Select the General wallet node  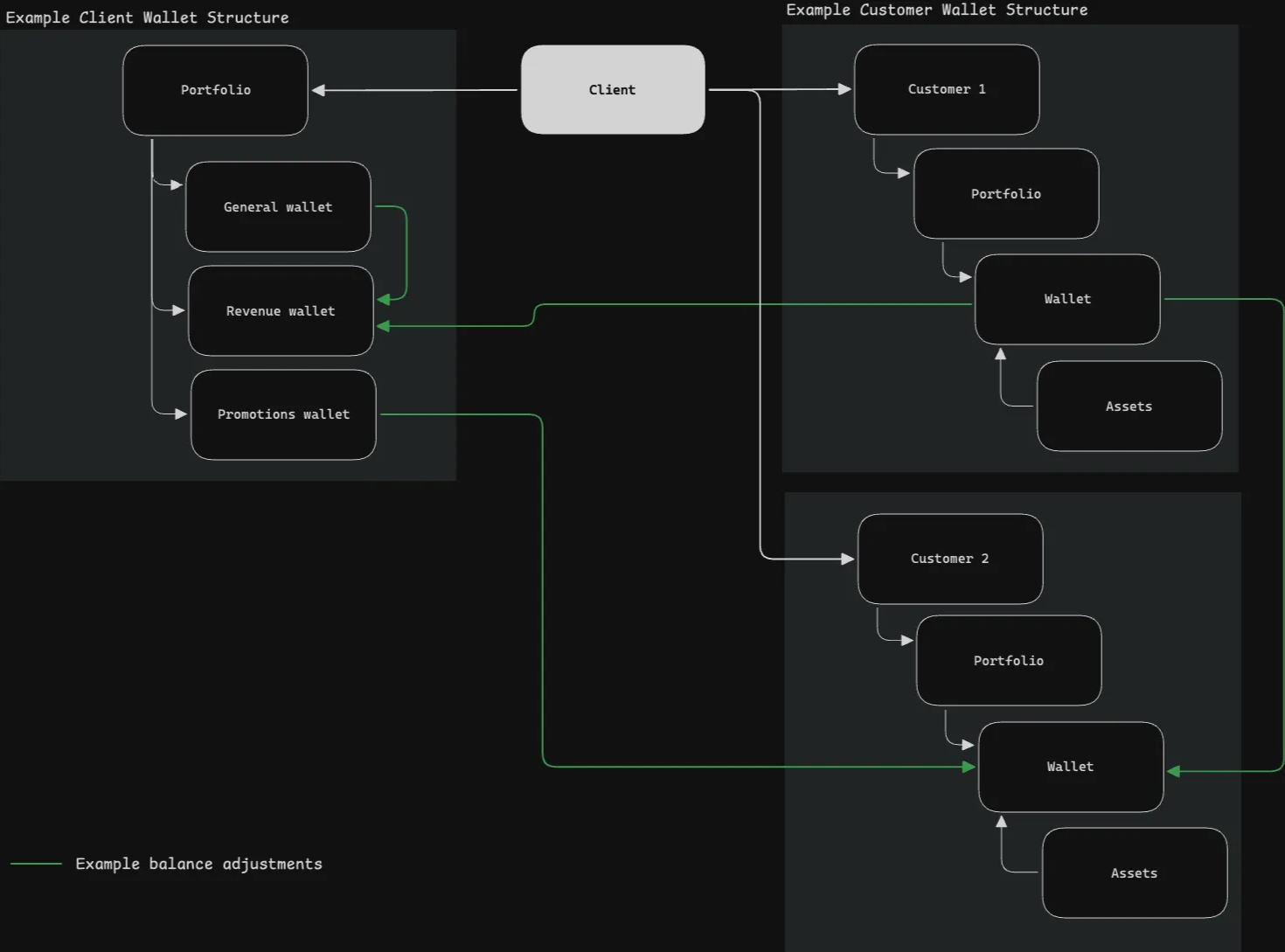point(278,207)
